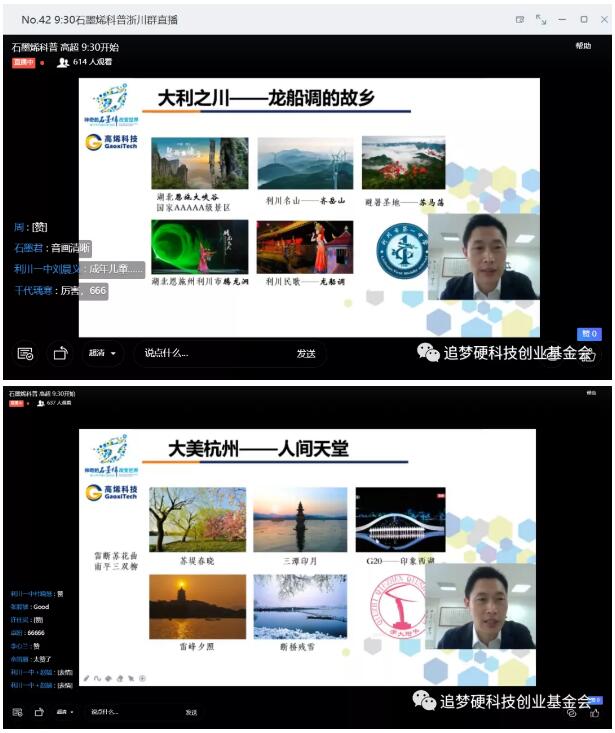
Task: Click the mini-window icon in title bar
Action: coord(520,19)
